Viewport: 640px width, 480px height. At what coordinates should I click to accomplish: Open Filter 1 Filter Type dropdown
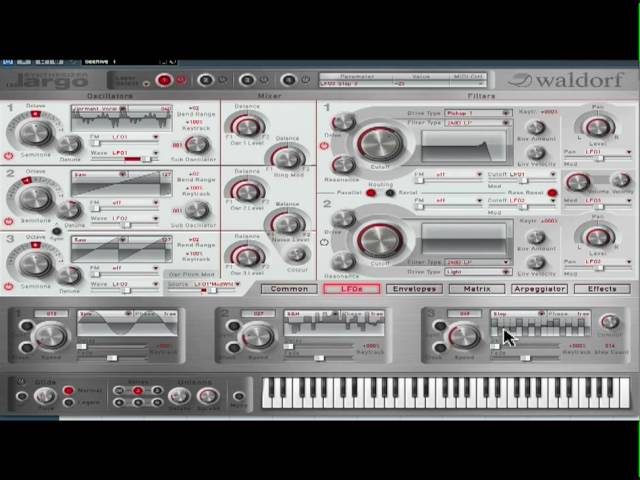tap(478, 122)
